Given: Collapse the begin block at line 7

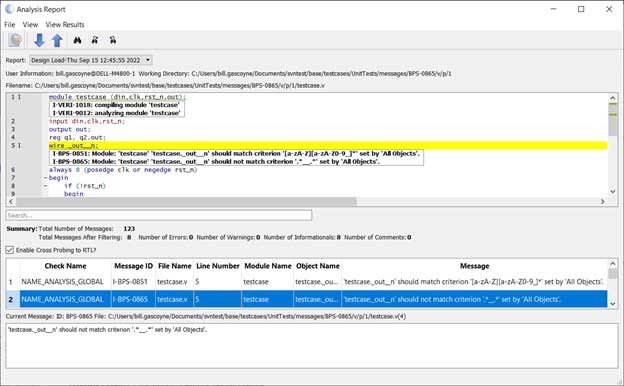Looking at the screenshot, I should [45, 178].
